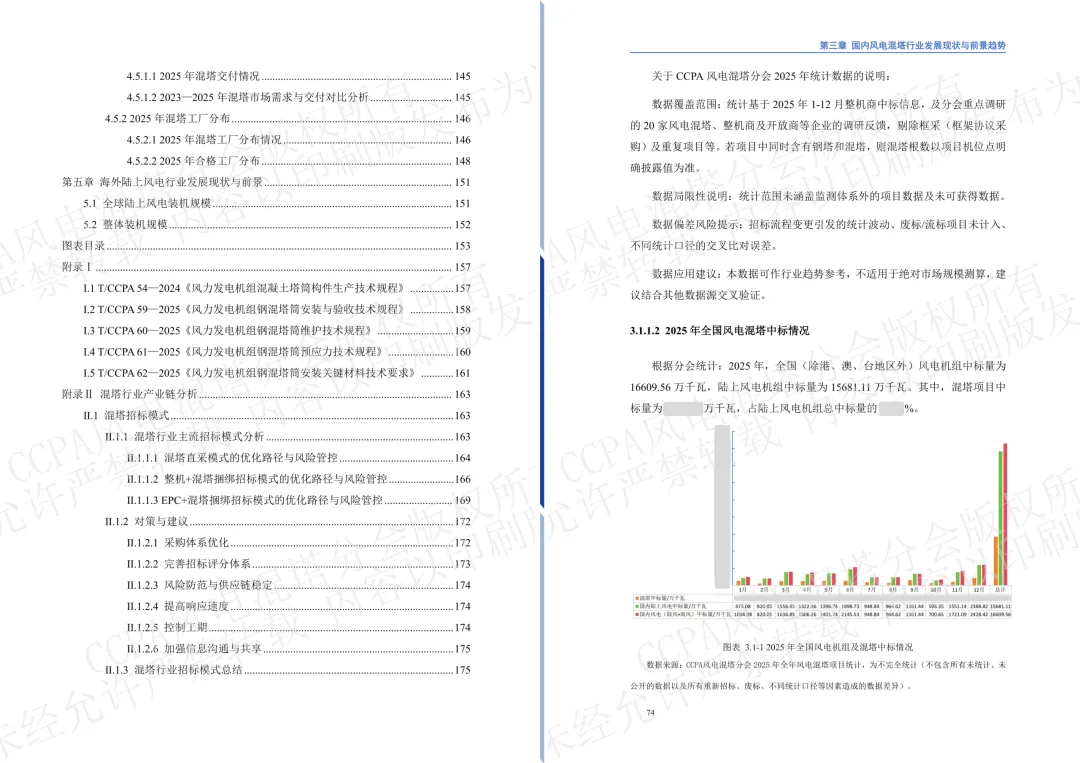1080x763 pixels.
Task: Open entry 4.5.2.1 2025 年混塔工厂分布情况
Action: point(298,140)
